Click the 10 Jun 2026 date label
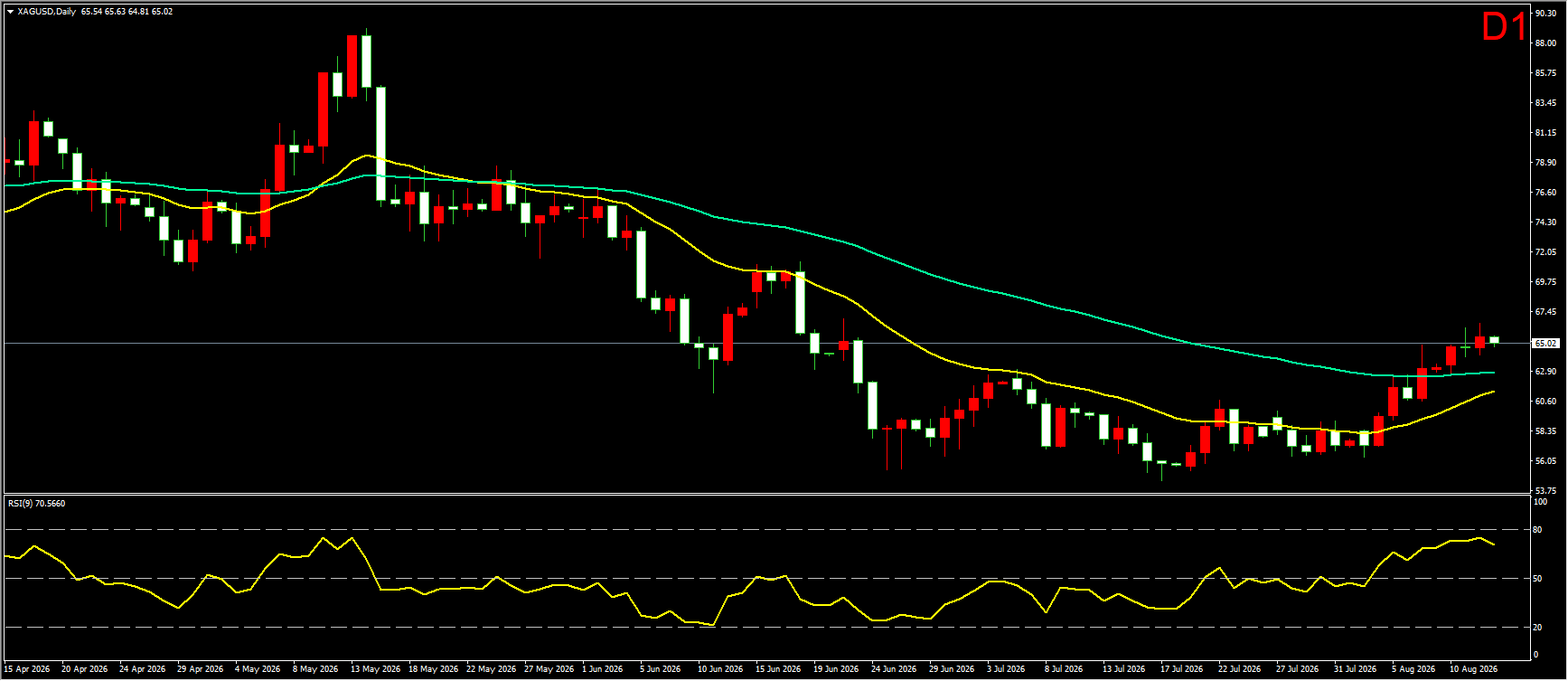This screenshot has height=681, width=1568. coord(721,670)
